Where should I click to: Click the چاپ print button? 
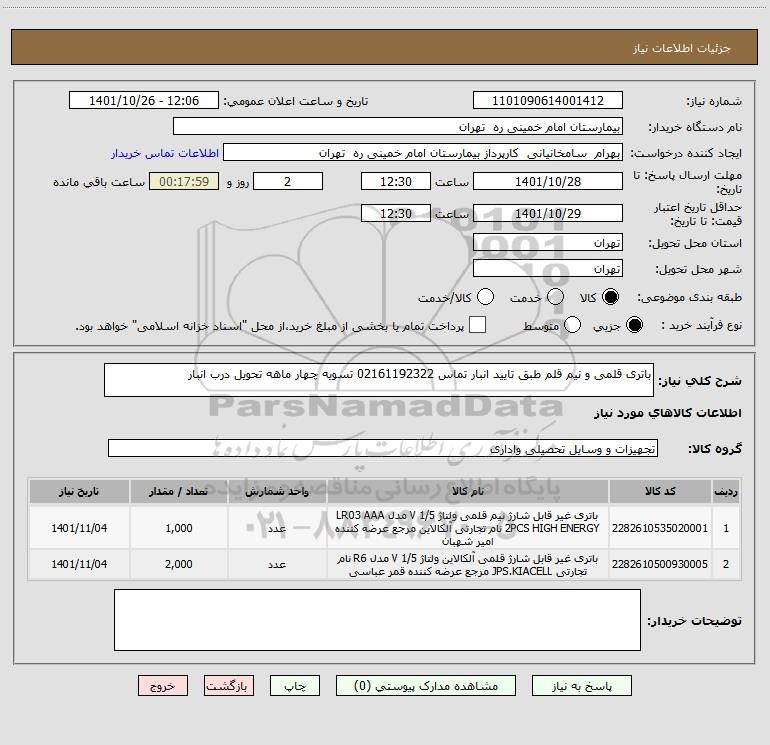295,686
